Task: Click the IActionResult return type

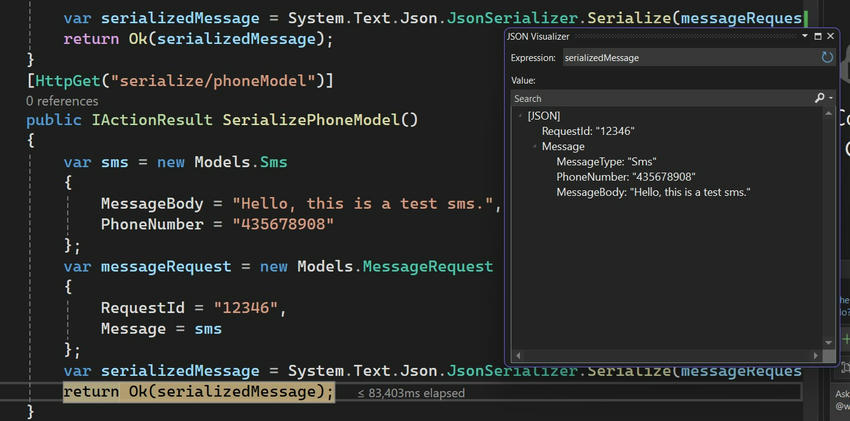Action: point(152,120)
